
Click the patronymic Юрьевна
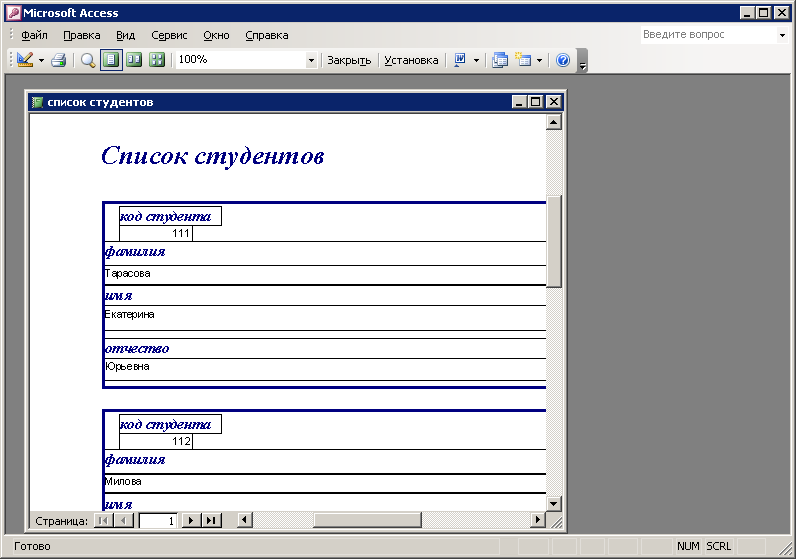[127, 366]
